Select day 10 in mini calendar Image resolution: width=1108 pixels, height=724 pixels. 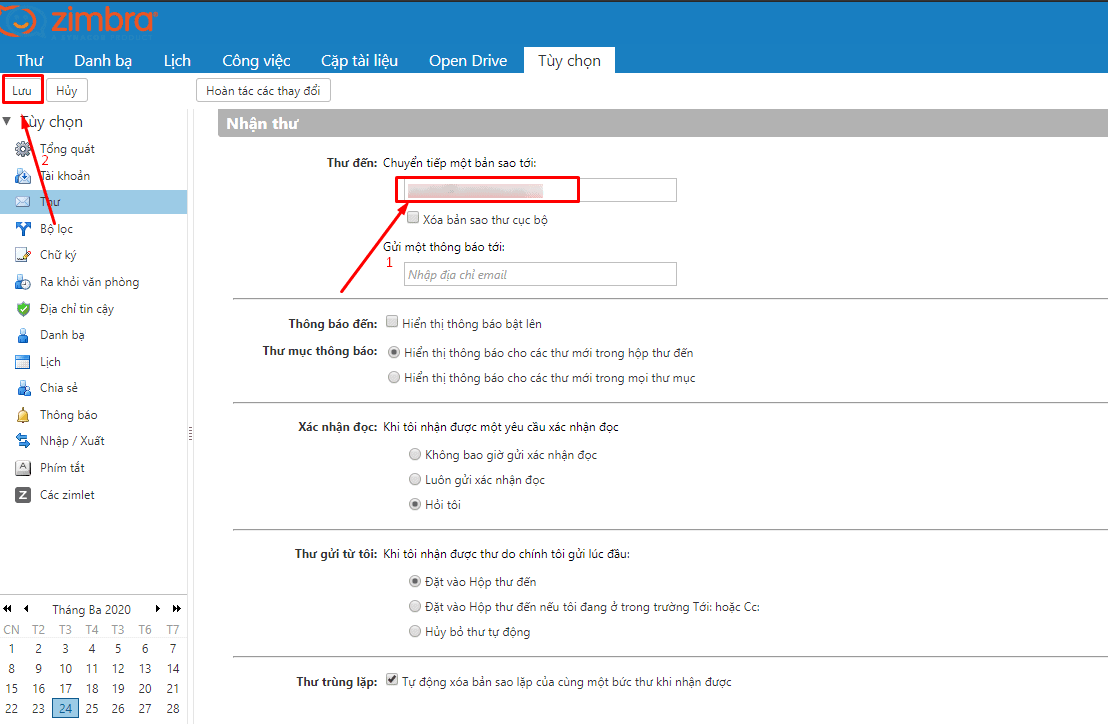[x=65, y=668]
